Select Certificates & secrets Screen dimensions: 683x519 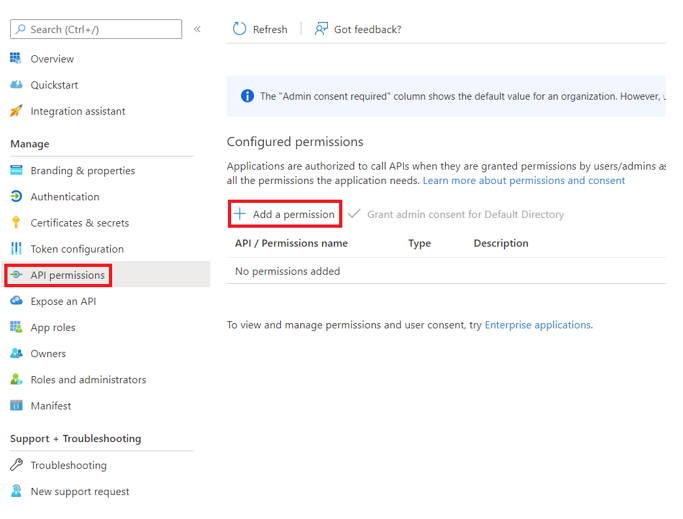coord(80,223)
